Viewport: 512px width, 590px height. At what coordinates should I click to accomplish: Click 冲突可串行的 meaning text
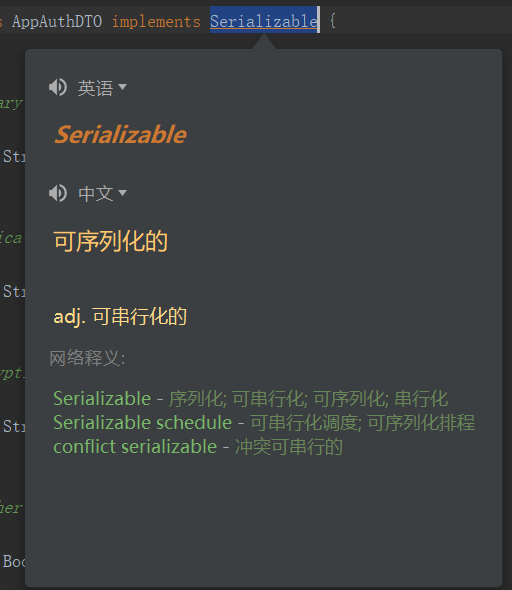click(x=289, y=447)
